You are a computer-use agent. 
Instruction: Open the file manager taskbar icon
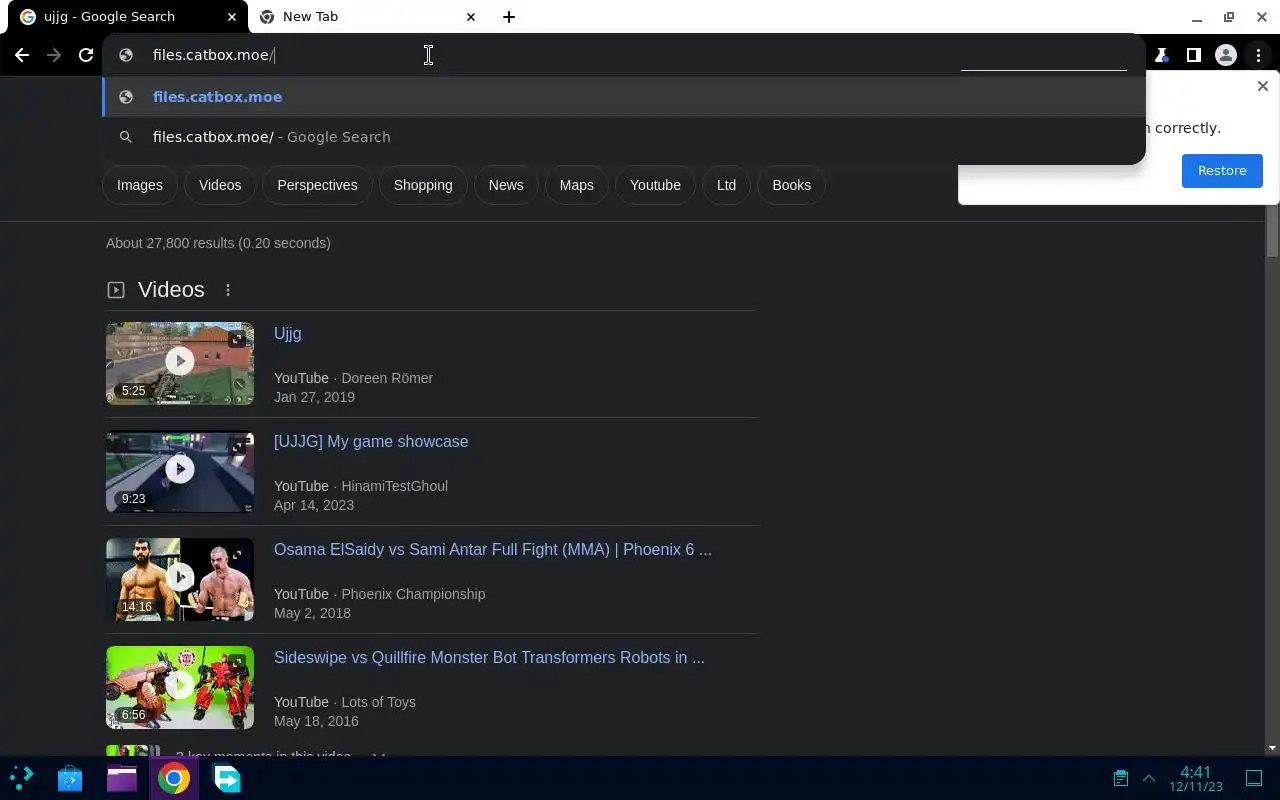tap(122, 778)
